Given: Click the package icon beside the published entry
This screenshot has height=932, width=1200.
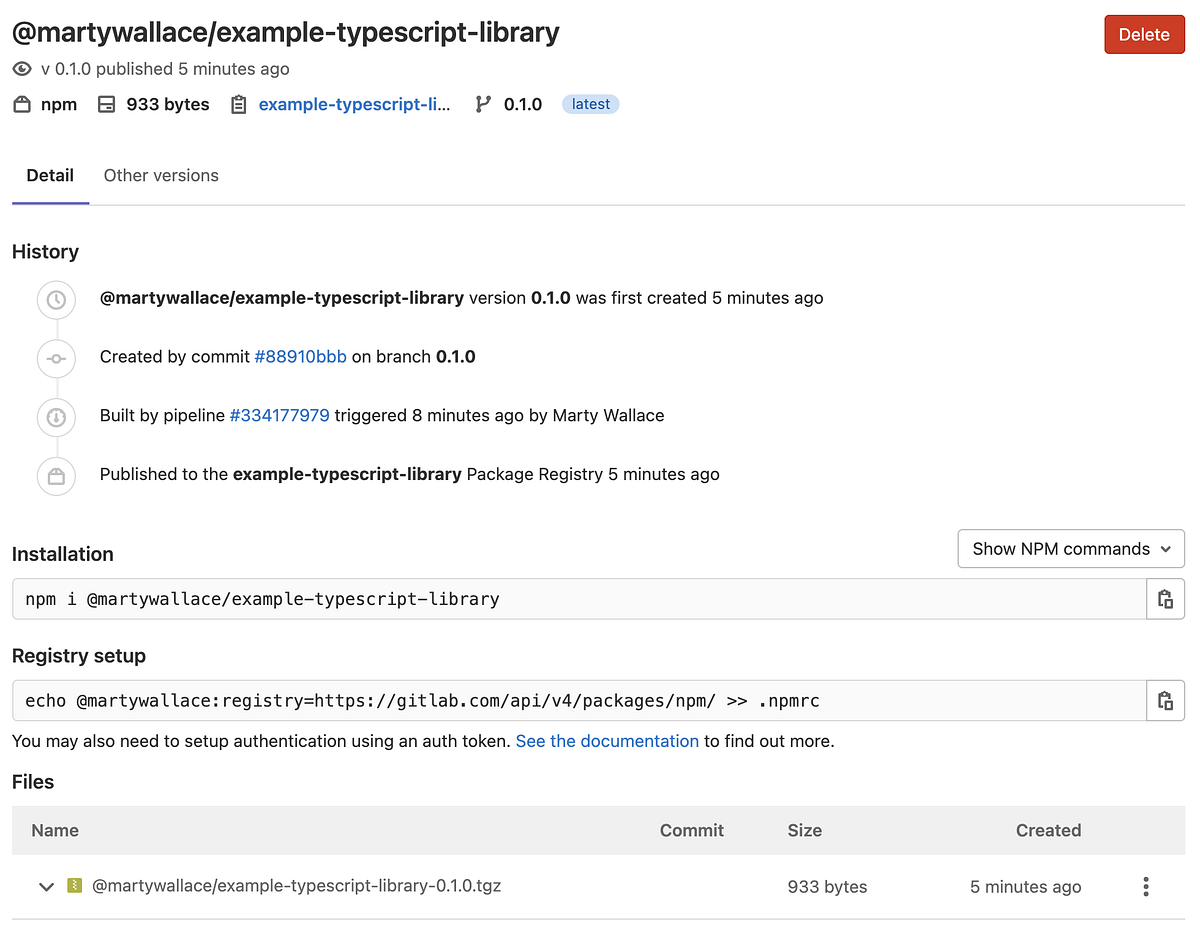Looking at the screenshot, I should tap(56, 476).
